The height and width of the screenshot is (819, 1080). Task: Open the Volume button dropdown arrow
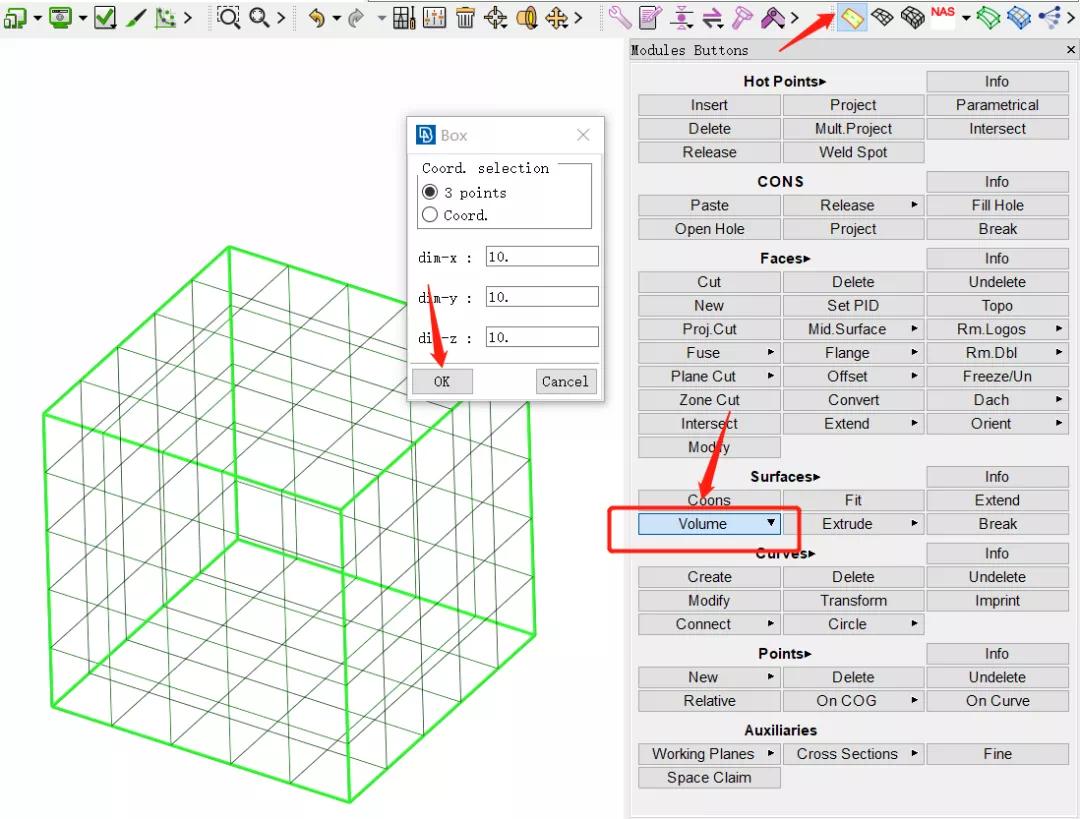[771, 523]
